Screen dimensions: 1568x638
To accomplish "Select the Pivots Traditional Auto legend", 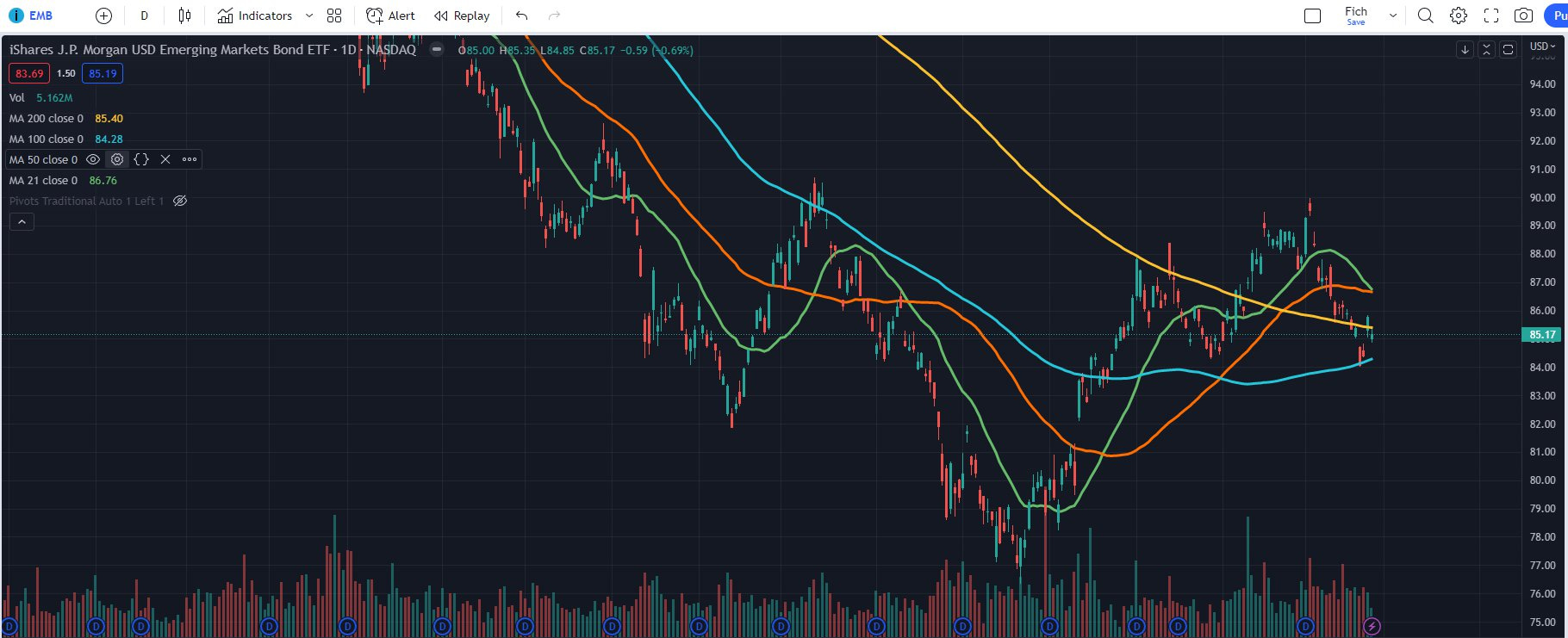I will coord(86,201).
